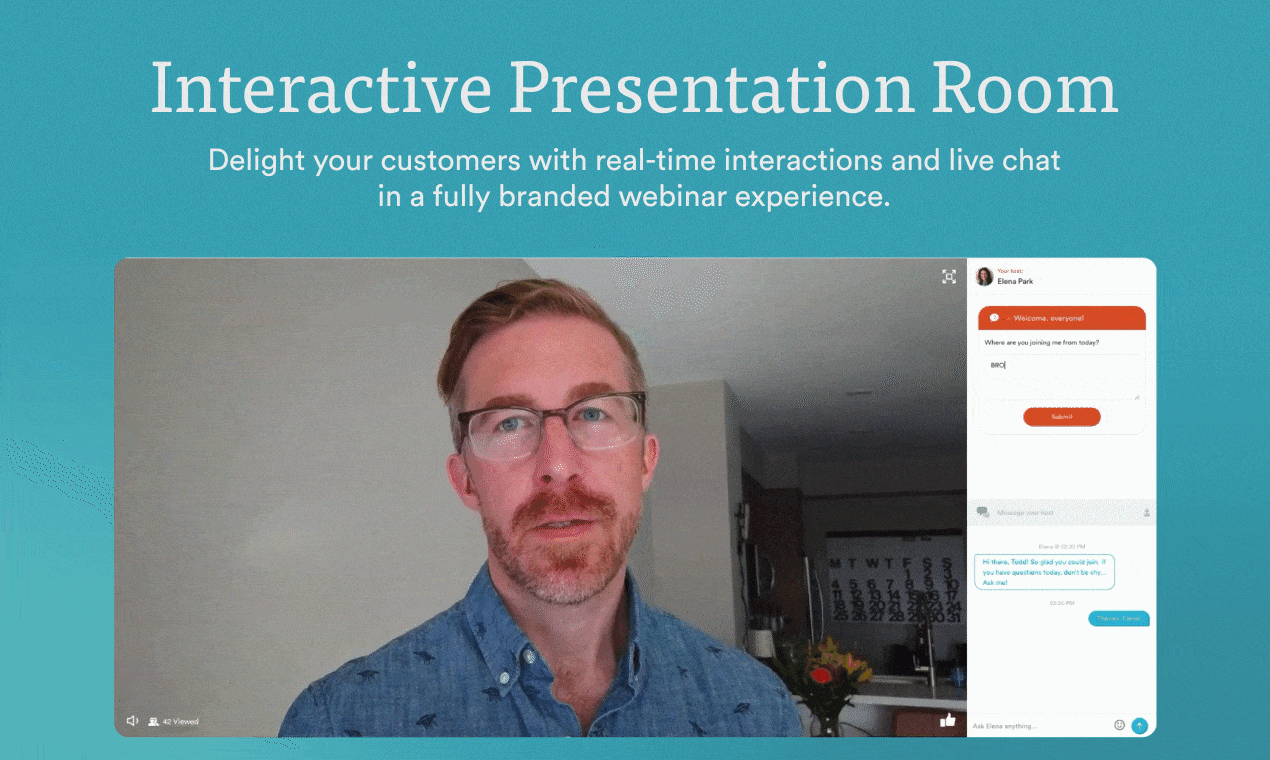
Task: Send the chat message arrow button
Action: pos(1139,725)
